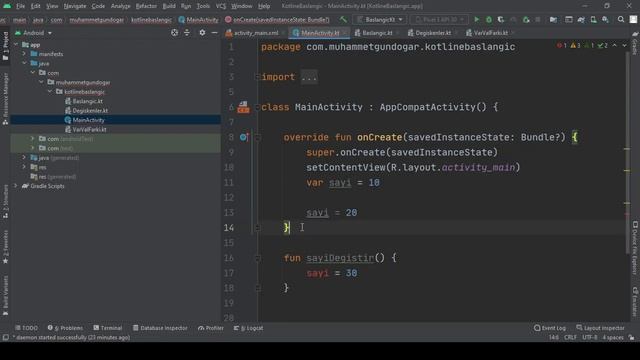Image resolution: width=640 pixels, height=360 pixels.
Task: Open the AVD Manager device icon
Action: tap(593, 20)
